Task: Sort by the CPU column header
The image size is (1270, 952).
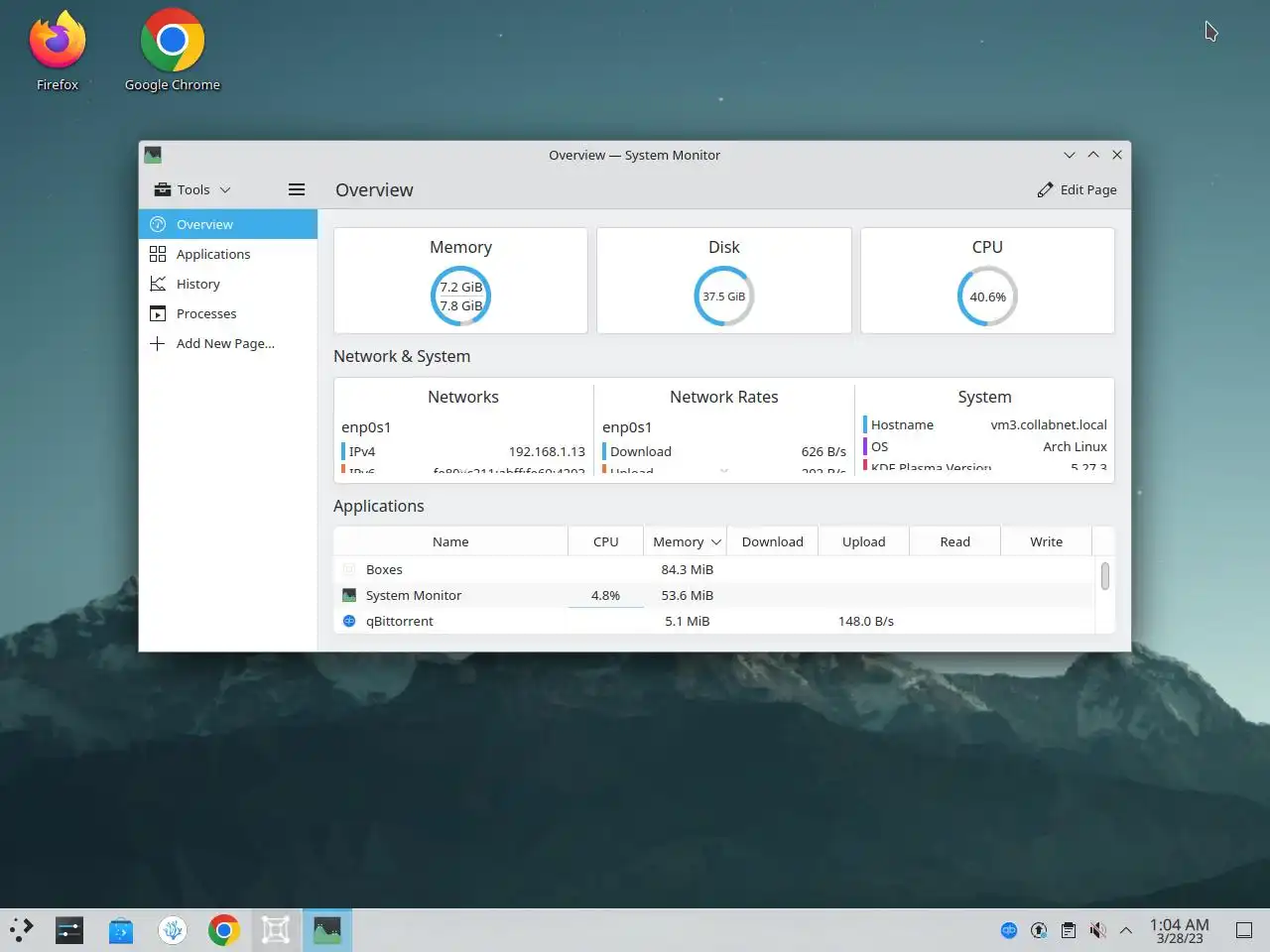Action: coord(605,541)
